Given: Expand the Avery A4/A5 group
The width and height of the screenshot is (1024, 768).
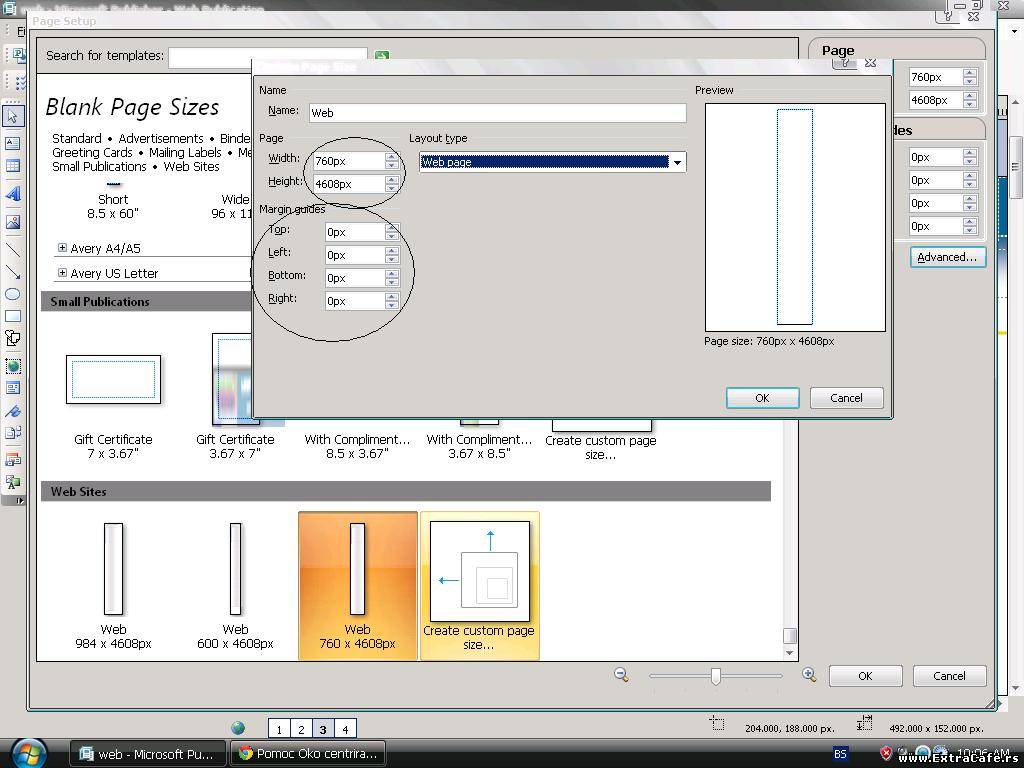Looking at the screenshot, I should tap(62, 248).
